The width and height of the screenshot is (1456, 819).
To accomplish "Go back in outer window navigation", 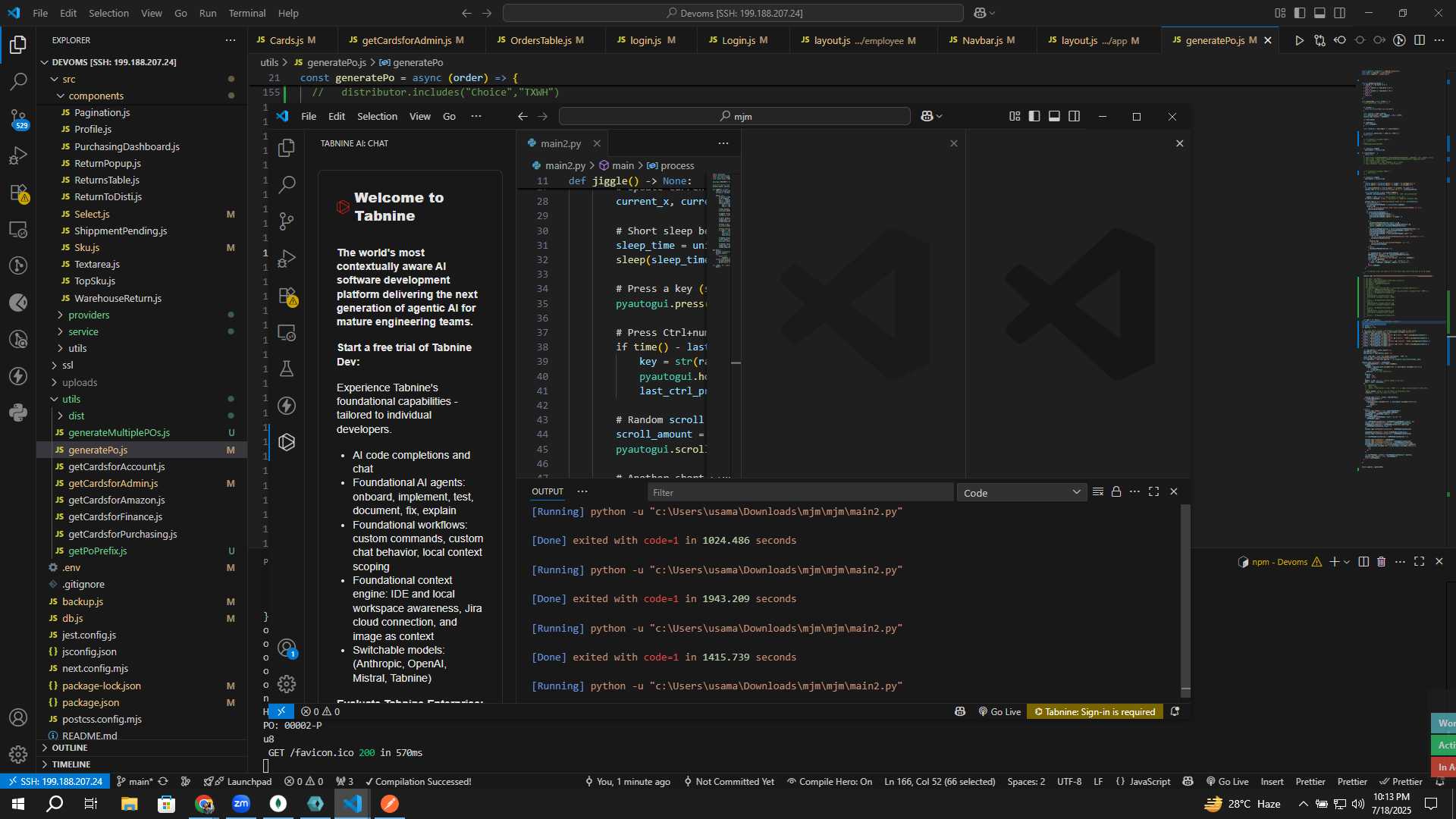I will pos(466,13).
